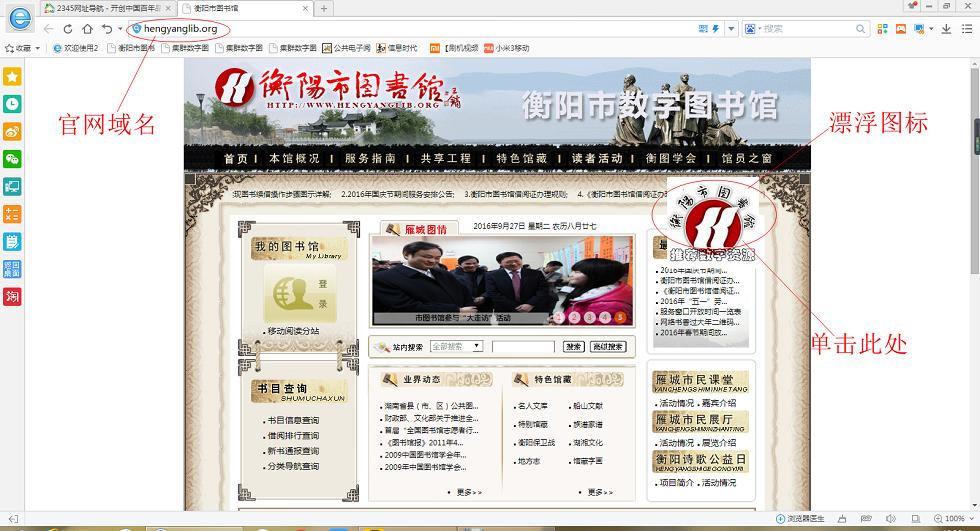Viewport: 980px width, 531px height.
Task: Open 衡图学会 in the site navigation
Action: (671, 159)
